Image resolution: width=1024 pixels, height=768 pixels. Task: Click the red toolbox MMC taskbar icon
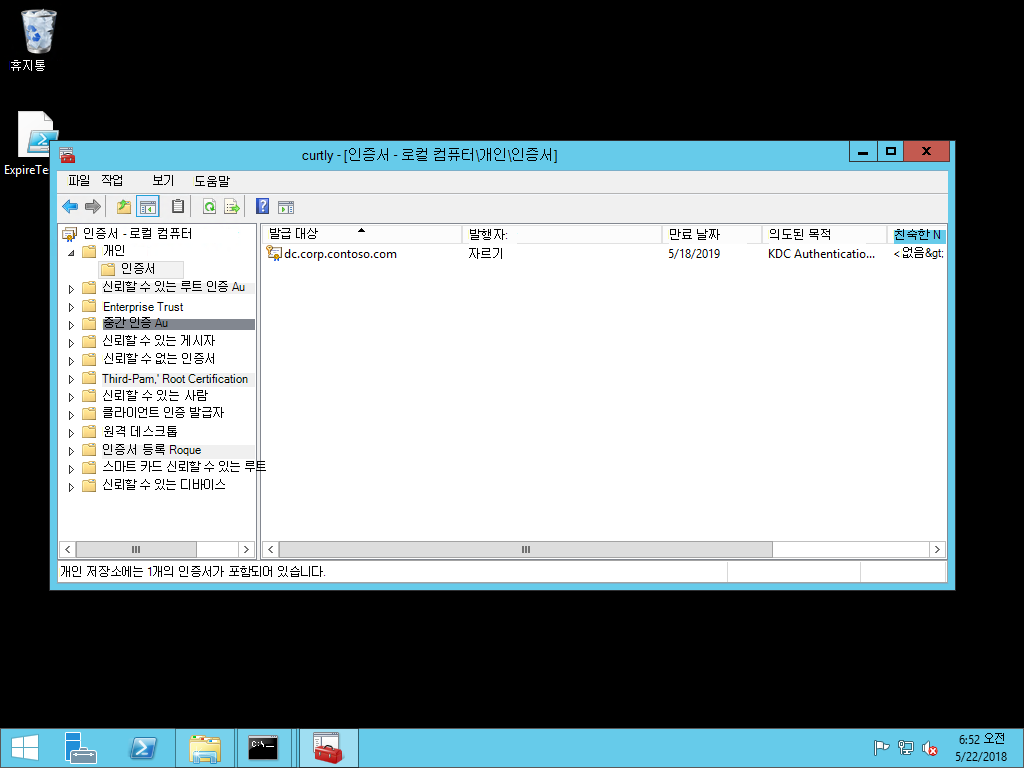(x=328, y=748)
